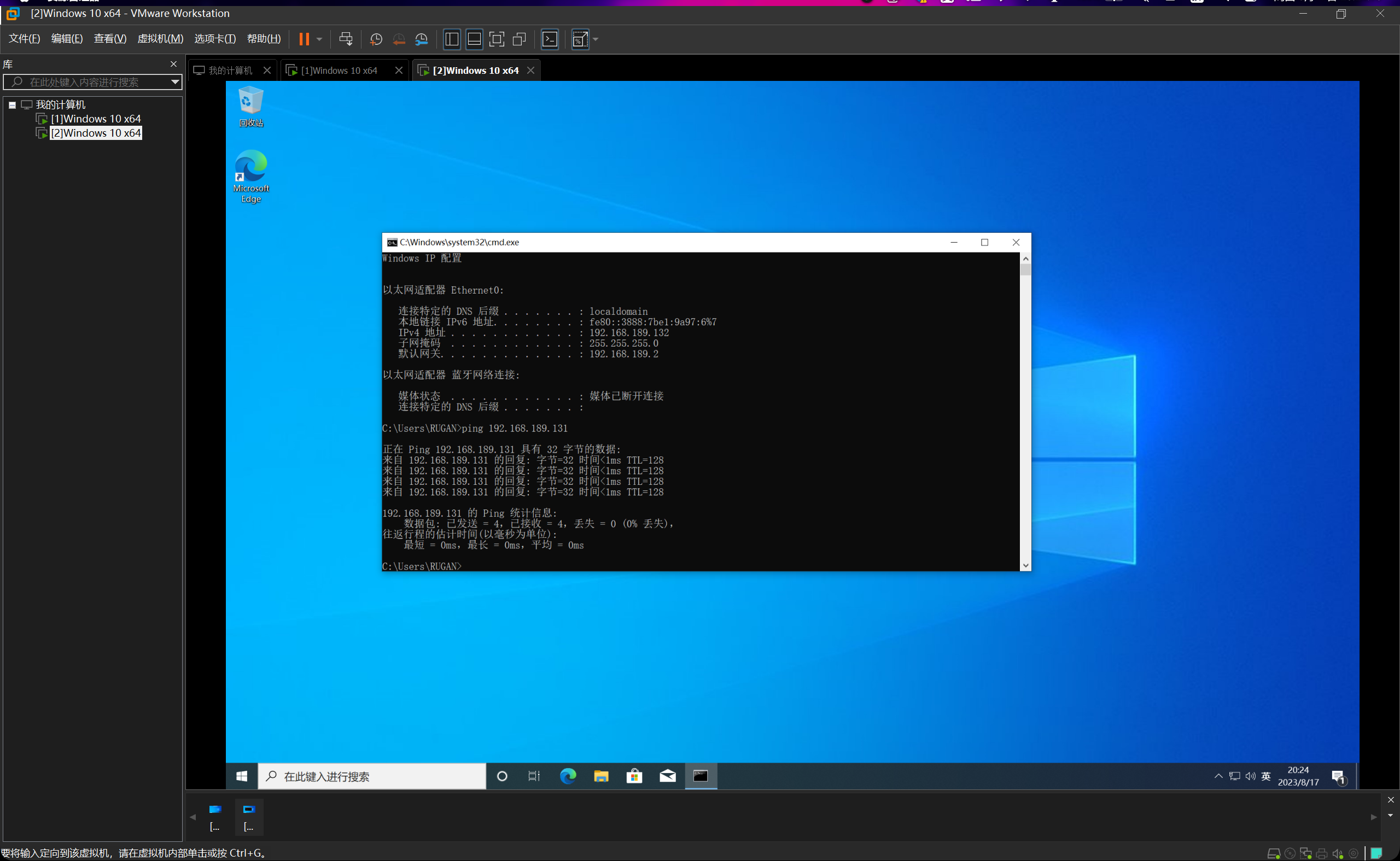1400x861 pixels.
Task: Open the snapshot manager
Action: [422, 39]
